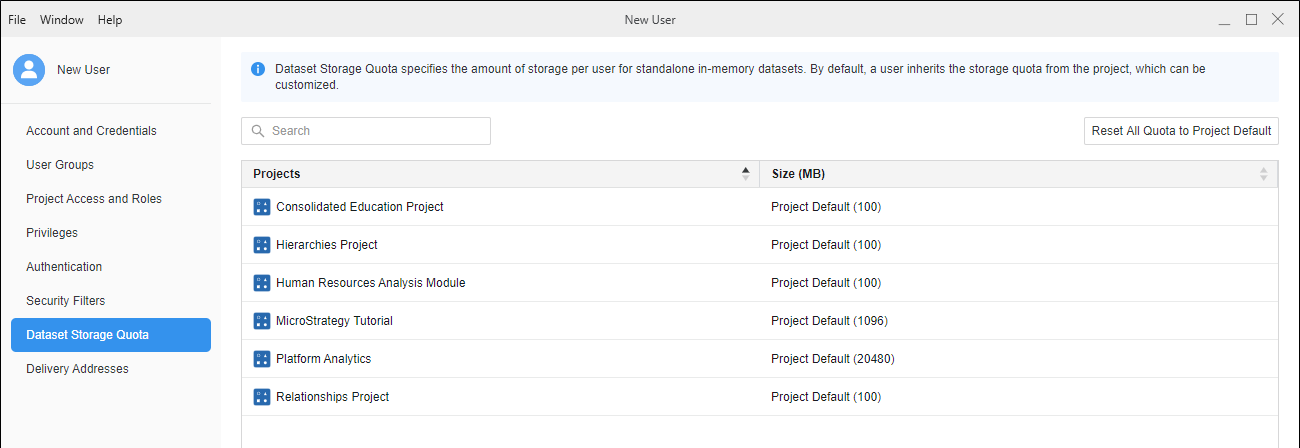Image resolution: width=1300 pixels, height=448 pixels.
Task: Select Platform Analytics quota size value
Action: (832, 359)
